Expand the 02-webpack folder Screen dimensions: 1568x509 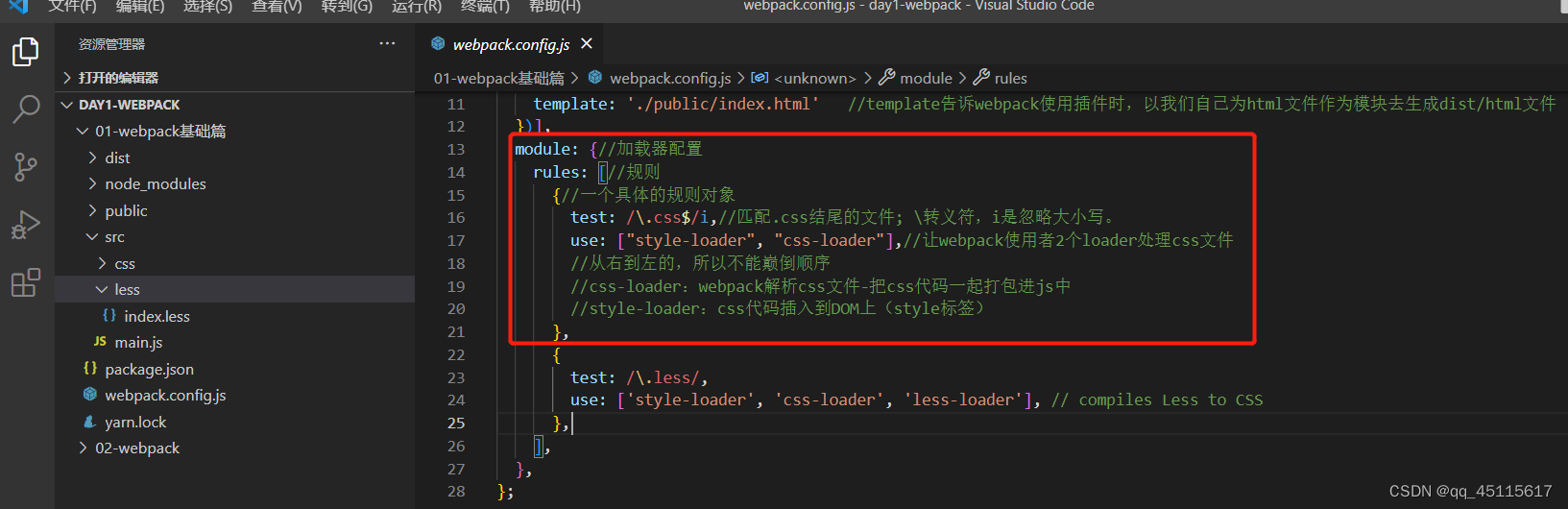[x=235, y=448]
